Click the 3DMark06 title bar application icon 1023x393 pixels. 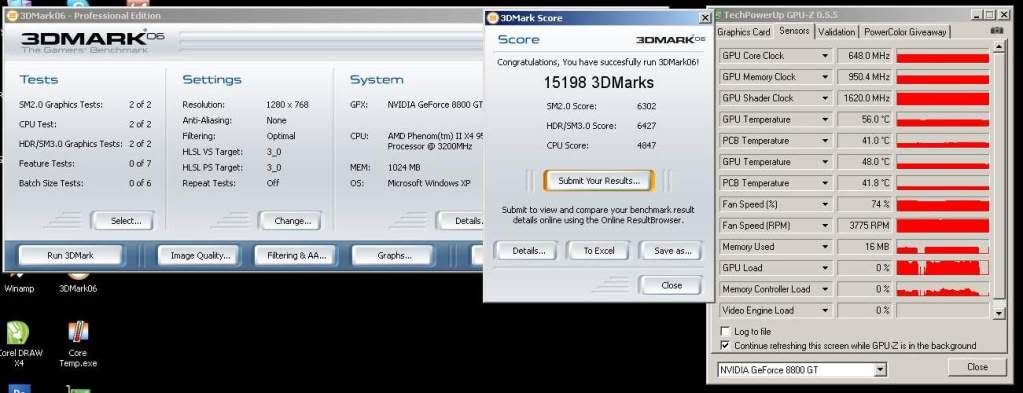pos(12,16)
